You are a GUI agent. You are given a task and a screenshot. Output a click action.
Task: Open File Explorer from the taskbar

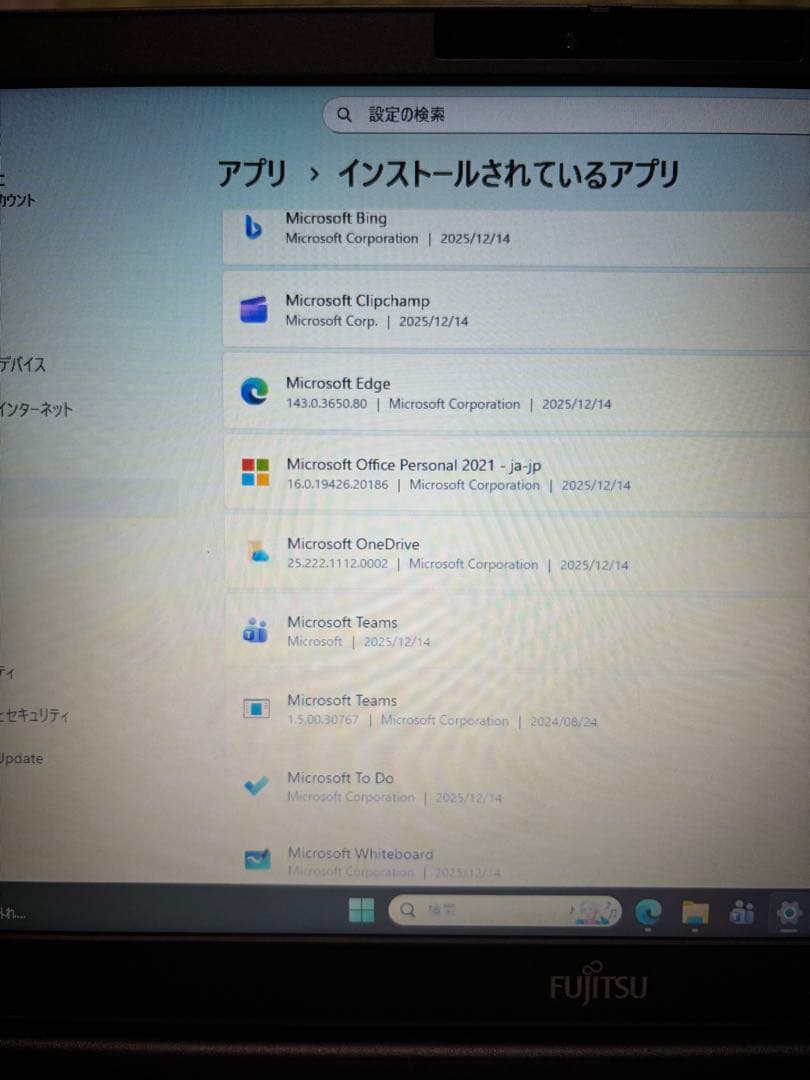[x=697, y=911]
